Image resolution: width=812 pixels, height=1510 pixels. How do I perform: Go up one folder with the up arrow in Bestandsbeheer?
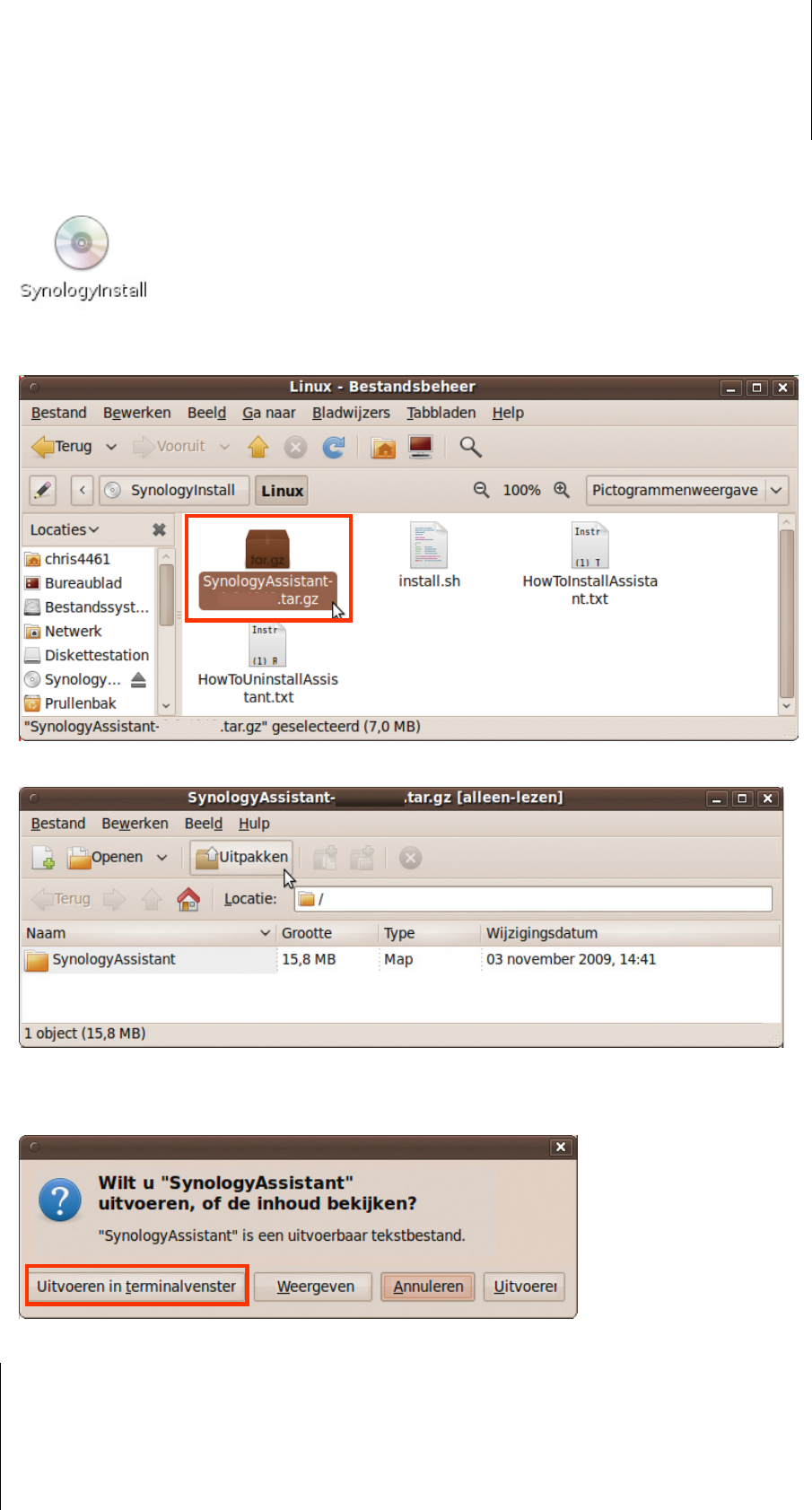(x=258, y=446)
